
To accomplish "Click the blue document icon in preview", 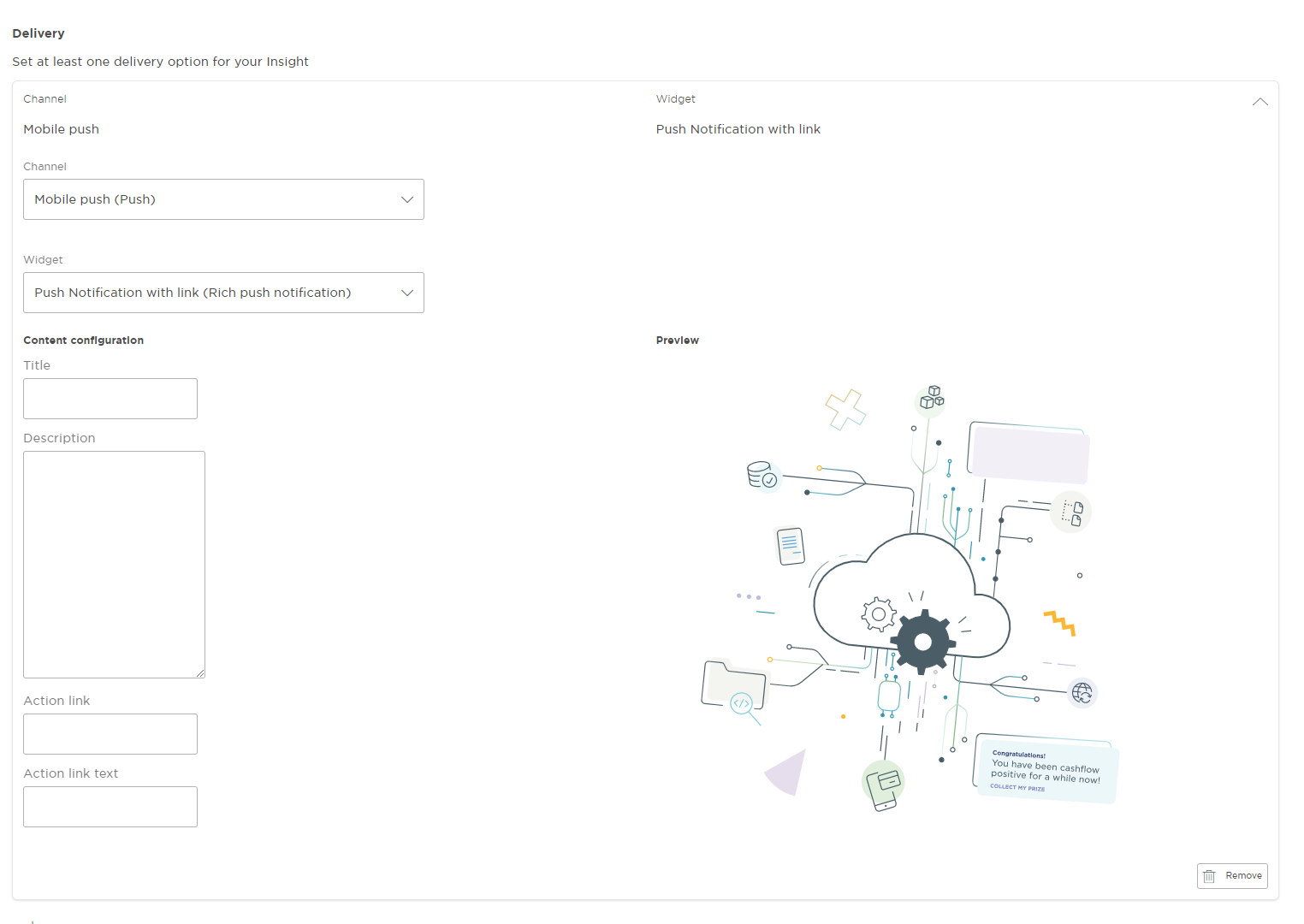I will (790, 546).
